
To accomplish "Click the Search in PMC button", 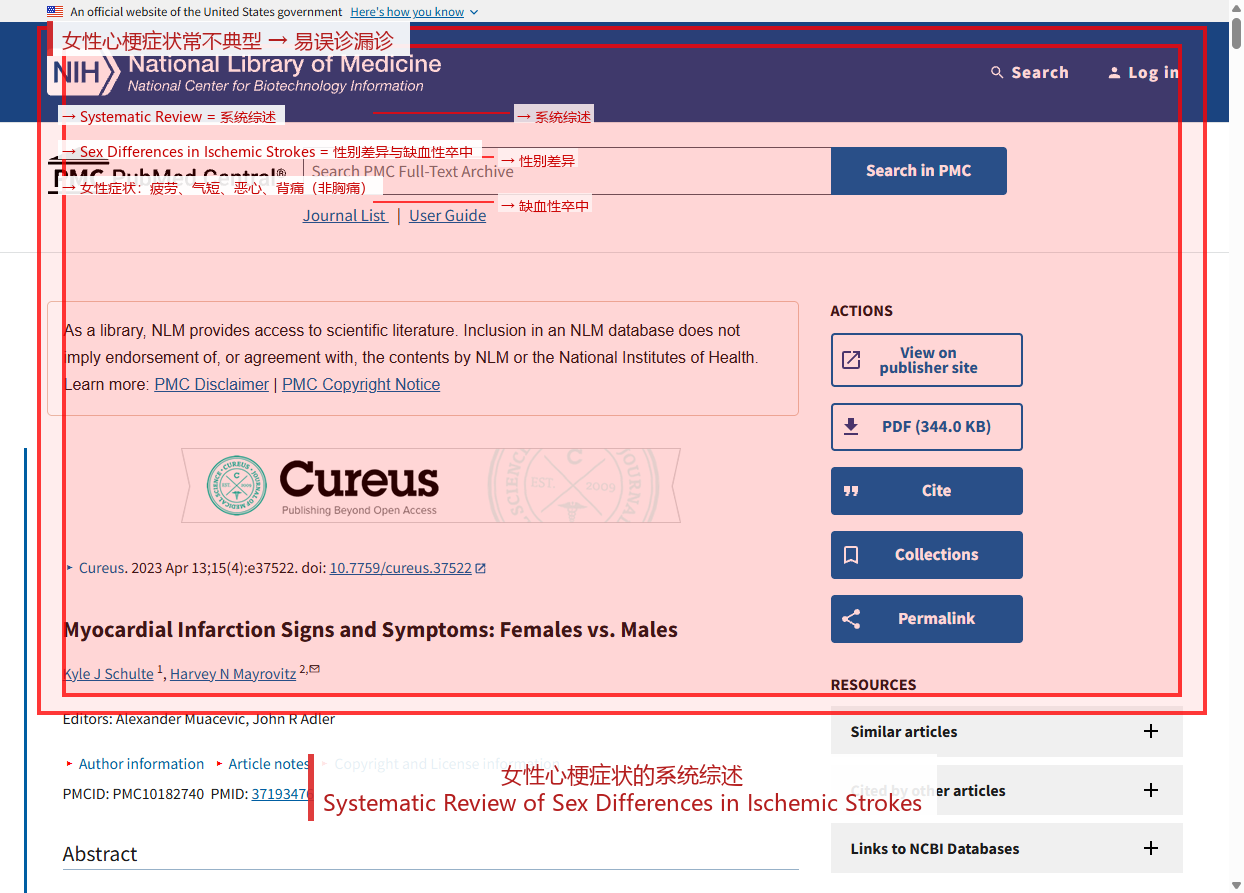I will [x=919, y=171].
